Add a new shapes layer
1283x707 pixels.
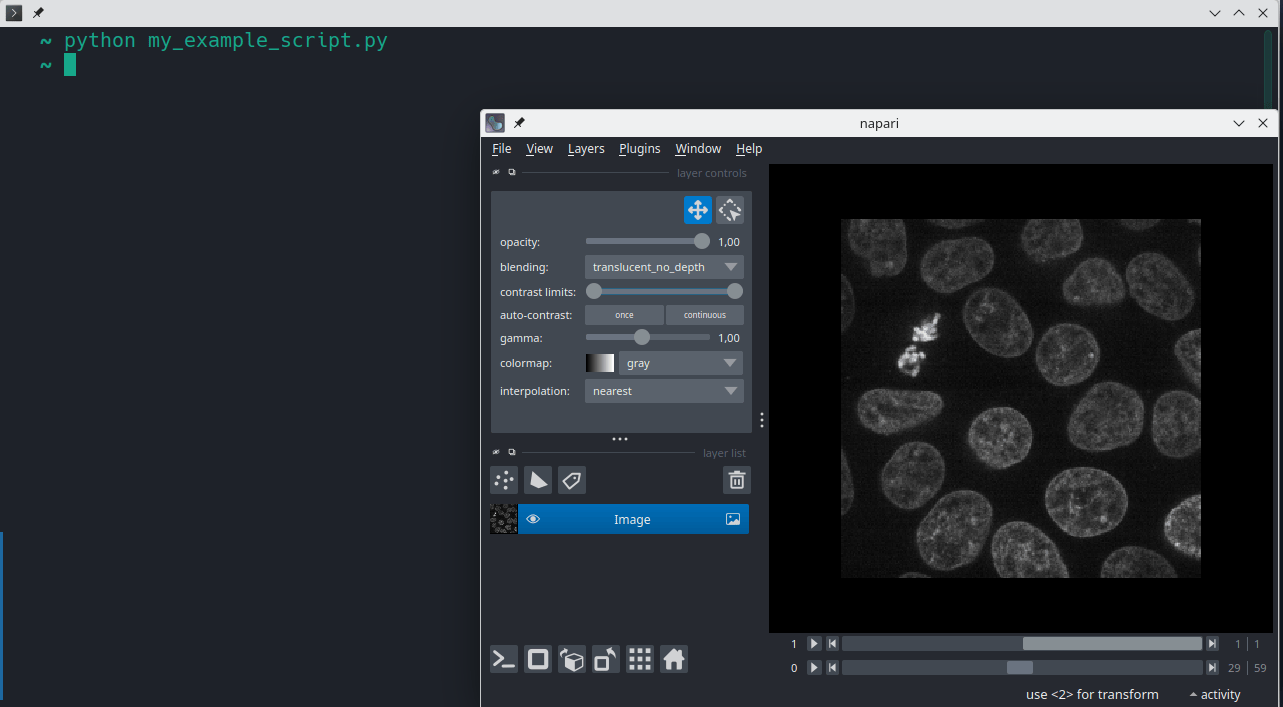point(537,480)
